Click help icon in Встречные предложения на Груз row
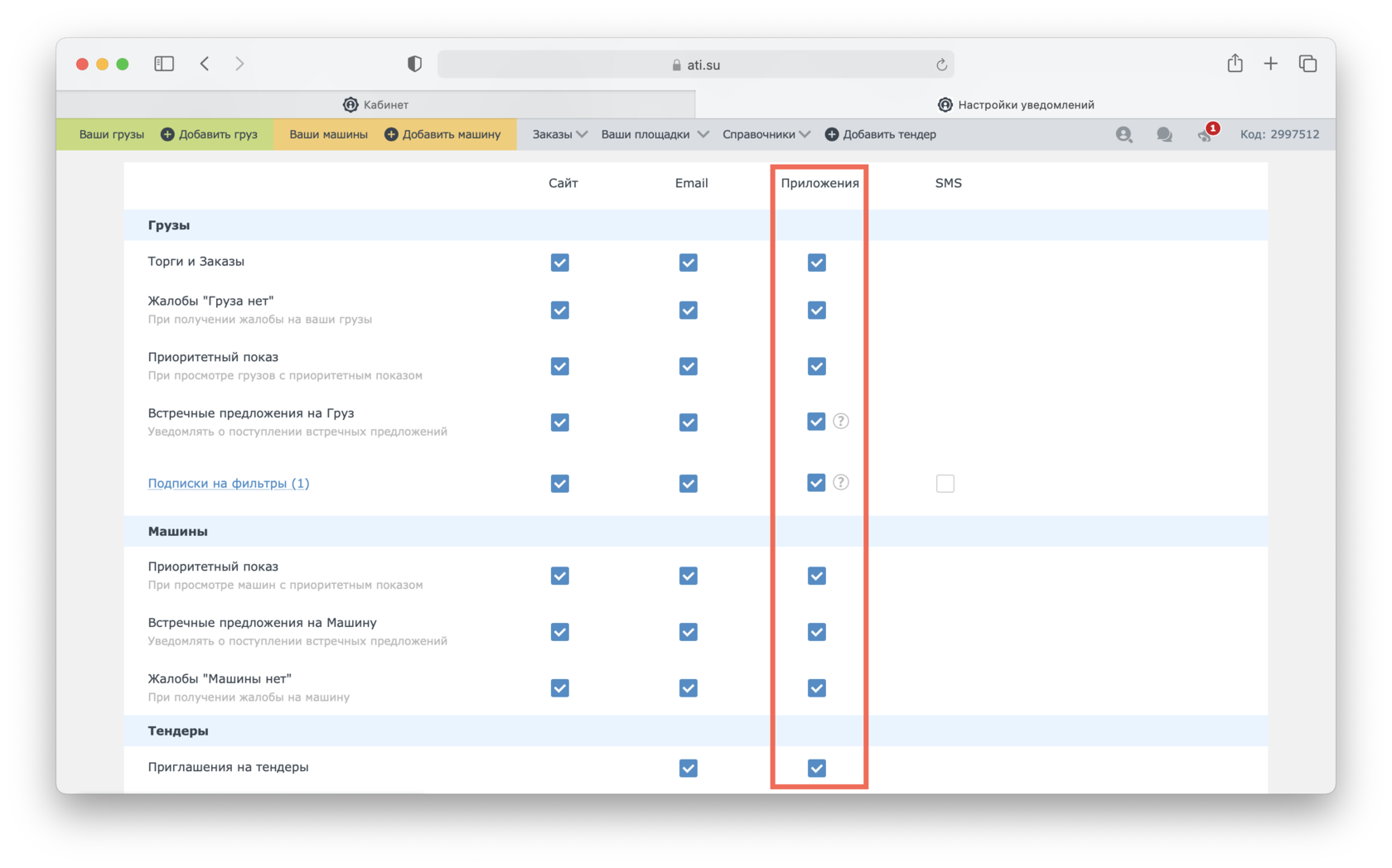This screenshot has width=1392, height=868. (x=841, y=422)
